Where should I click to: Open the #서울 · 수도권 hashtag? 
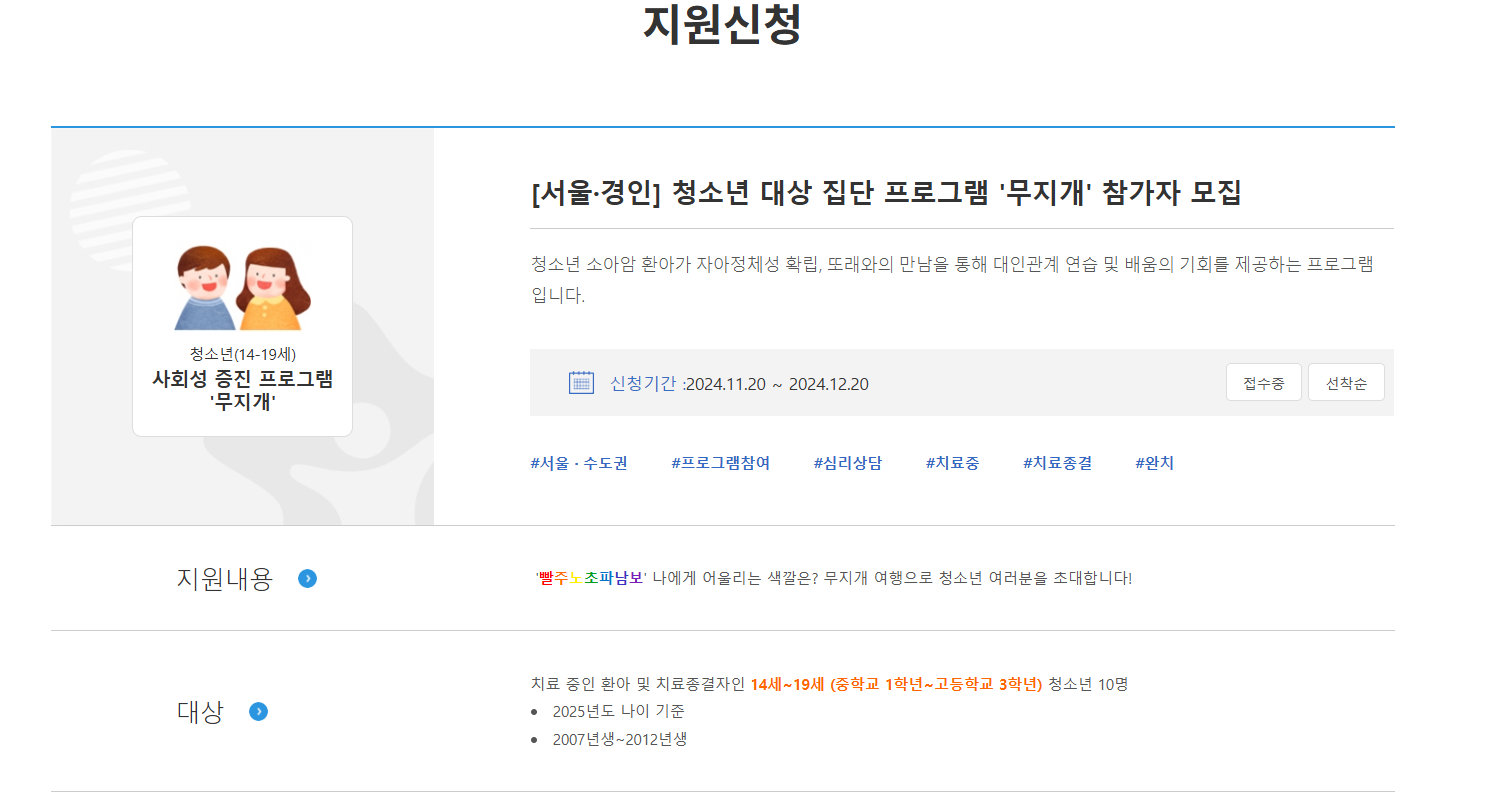tap(578, 463)
